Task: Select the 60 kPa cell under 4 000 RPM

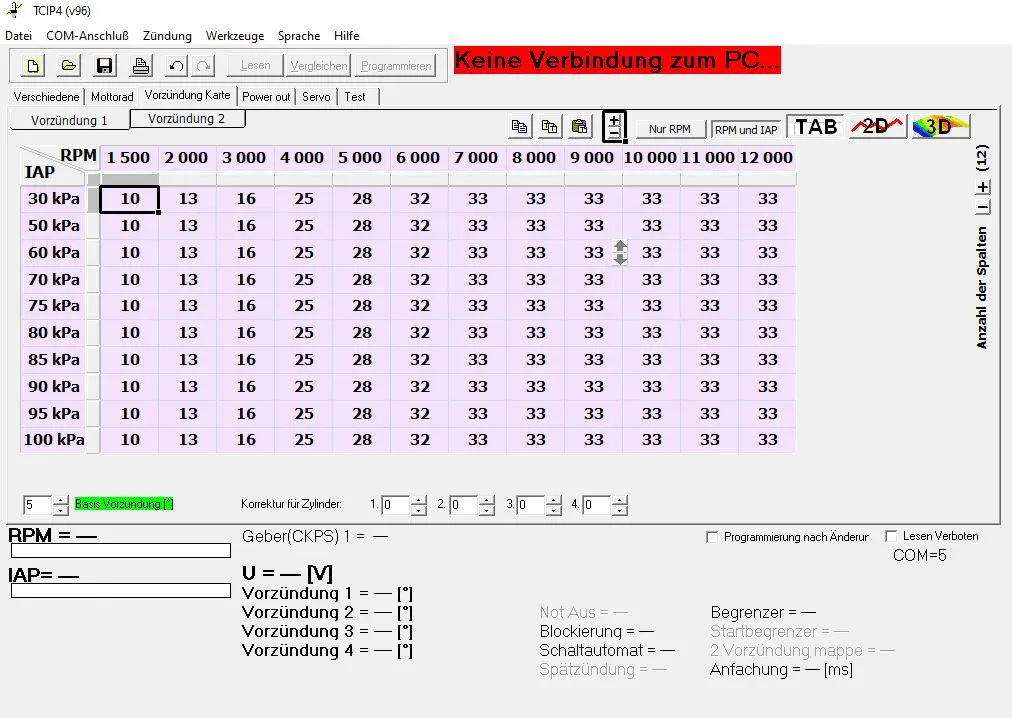Action: [x=303, y=252]
